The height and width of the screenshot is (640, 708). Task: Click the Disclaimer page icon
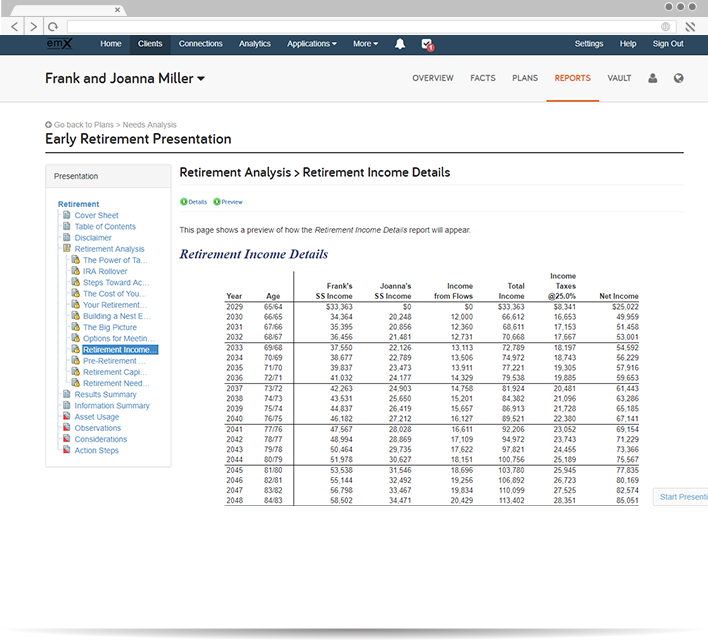coord(67,238)
